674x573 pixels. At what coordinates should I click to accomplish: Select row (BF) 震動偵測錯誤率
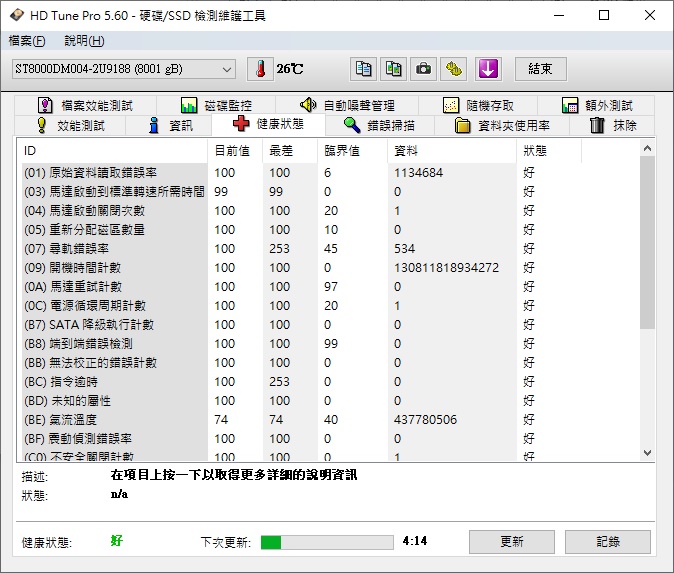pyautogui.click(x=329, y=438)
